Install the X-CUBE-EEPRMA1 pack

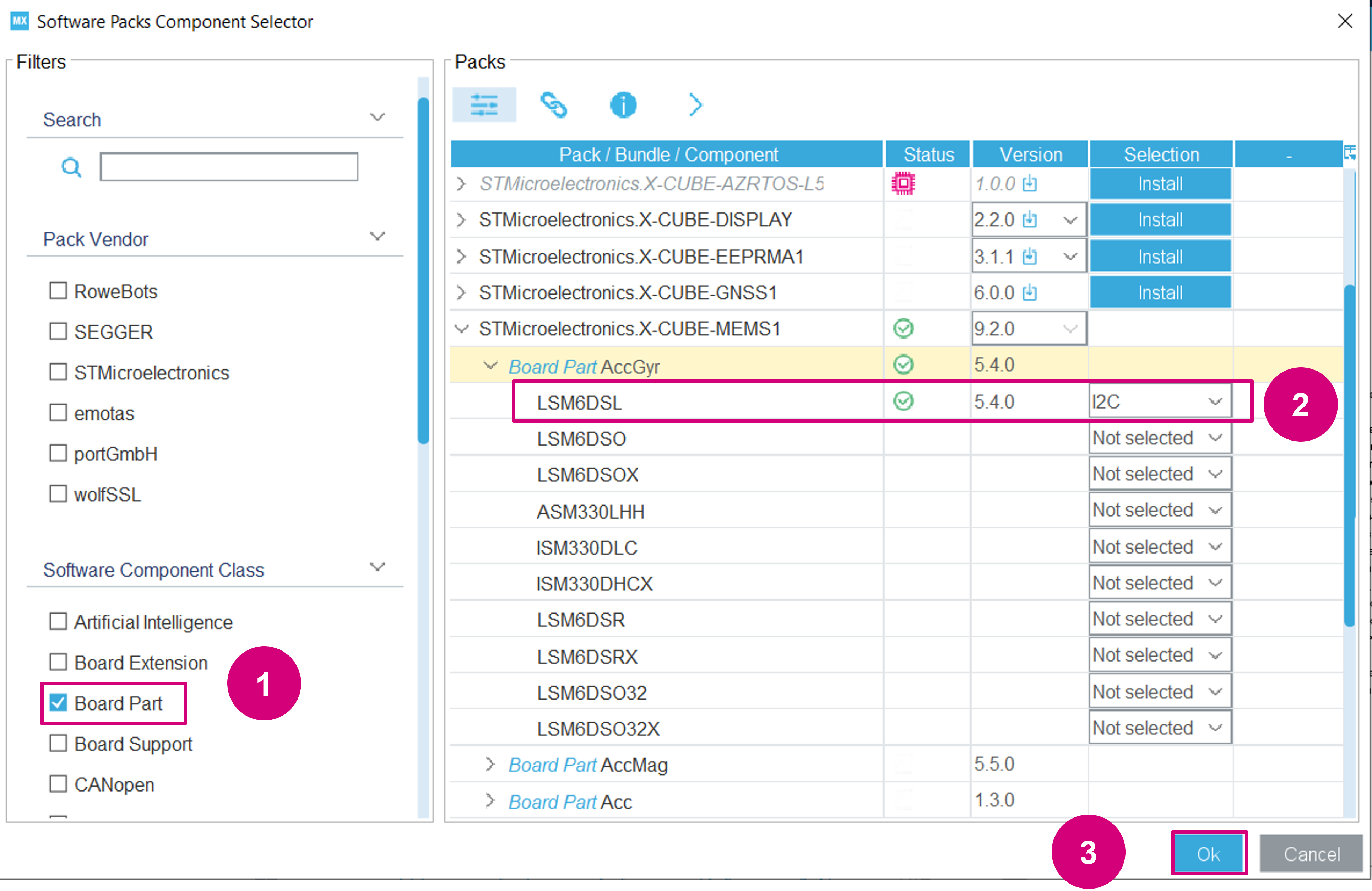(1160, 256)
